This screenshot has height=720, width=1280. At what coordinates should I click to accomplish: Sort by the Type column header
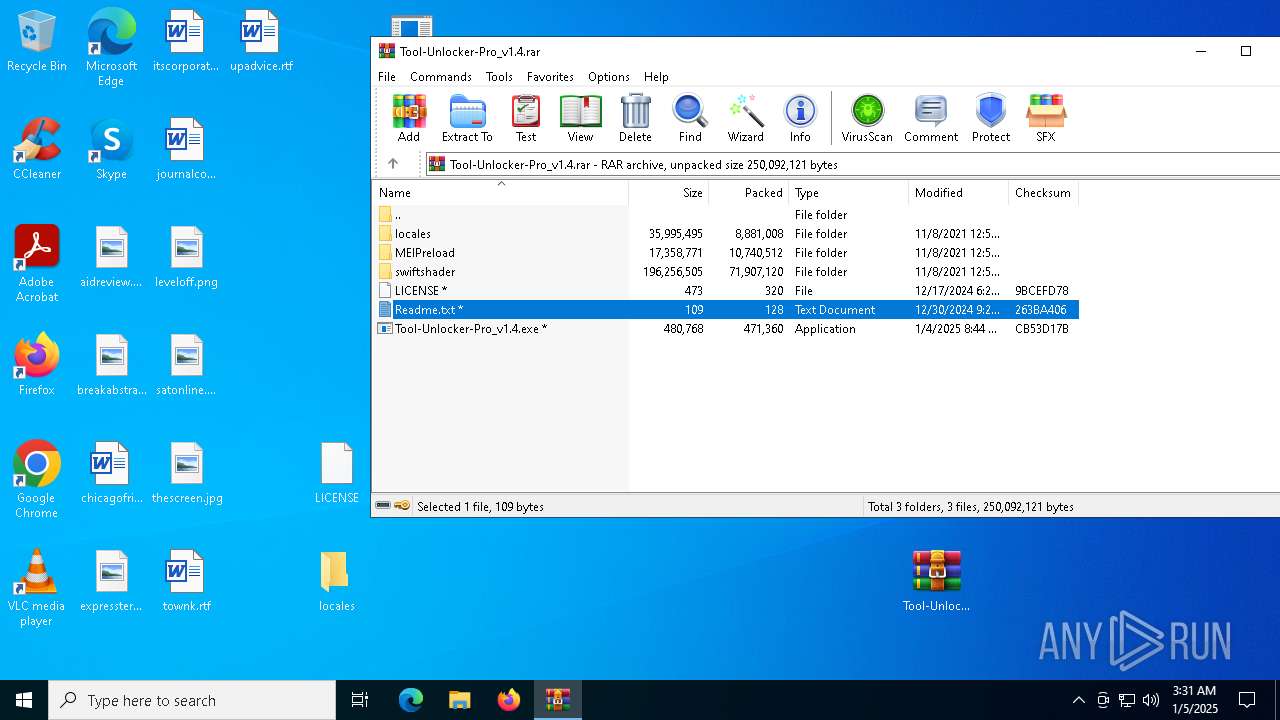[x=848, y=193]
